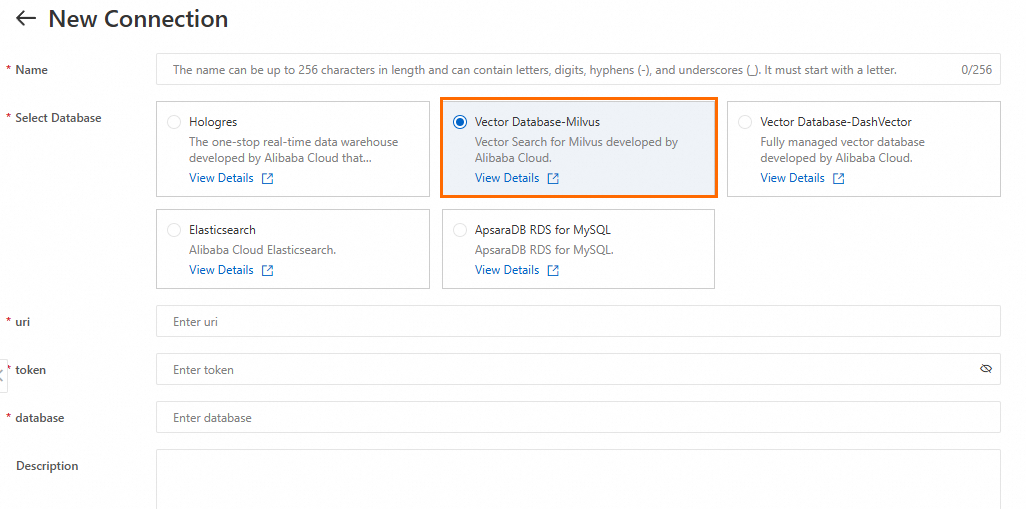Click the back arrow beside New Connection
This screenshot has height=509, width=1026.
(x=26, y=19)
